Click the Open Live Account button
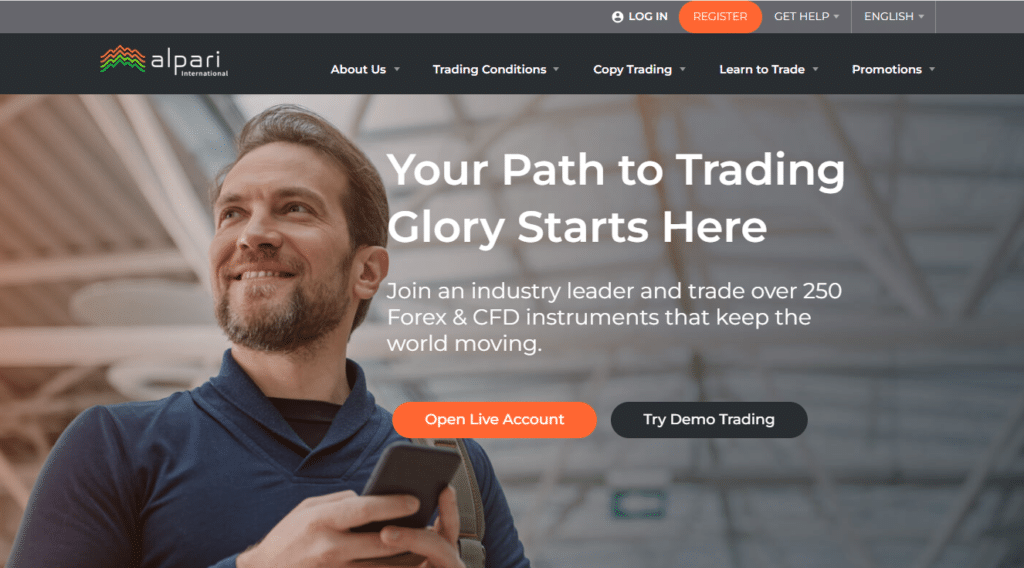The width and height of the screenshot is (1024, 568). pyautogui.click(x=494, y=420)
